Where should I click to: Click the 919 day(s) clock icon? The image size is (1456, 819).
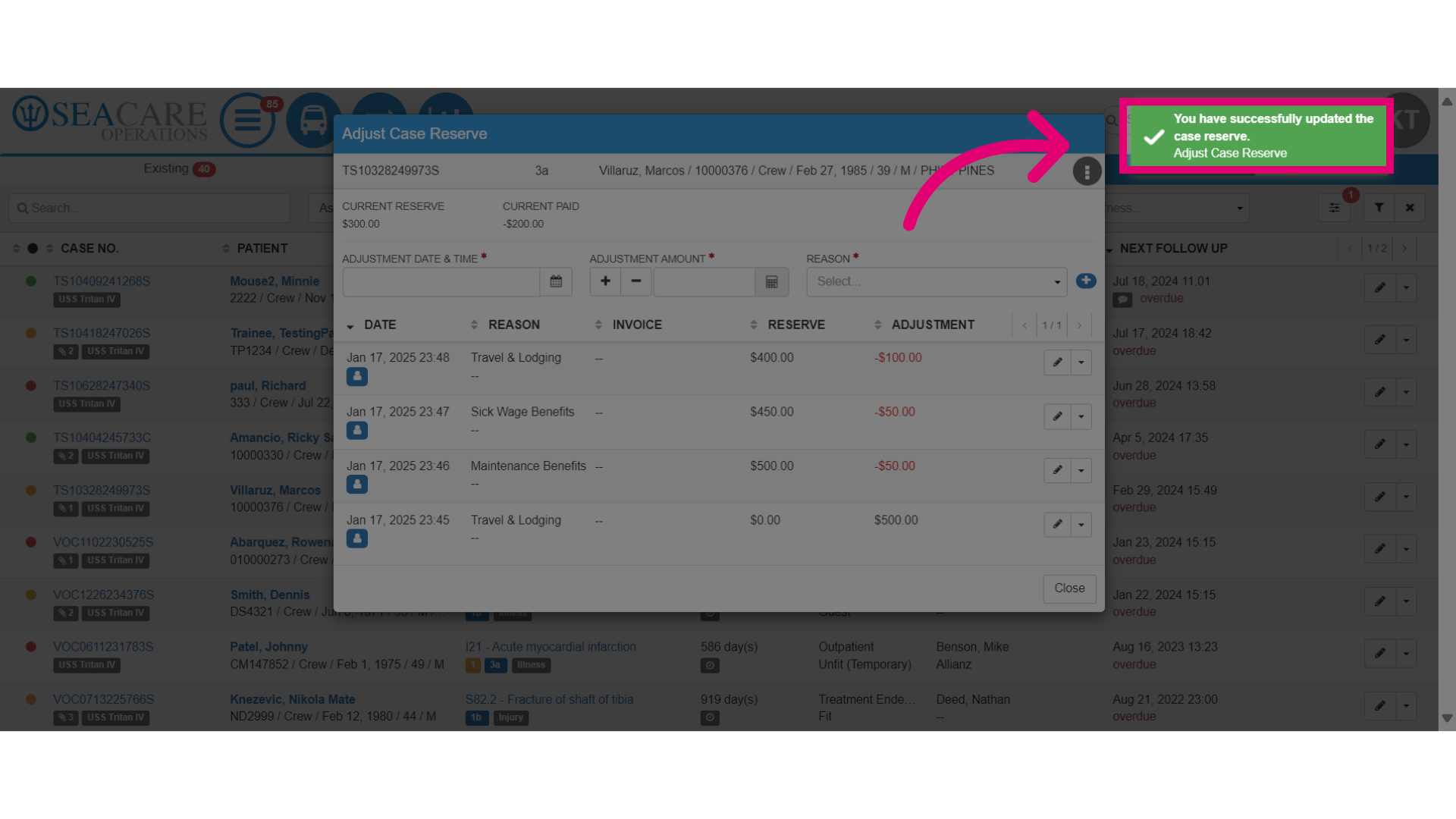point(710,717)
